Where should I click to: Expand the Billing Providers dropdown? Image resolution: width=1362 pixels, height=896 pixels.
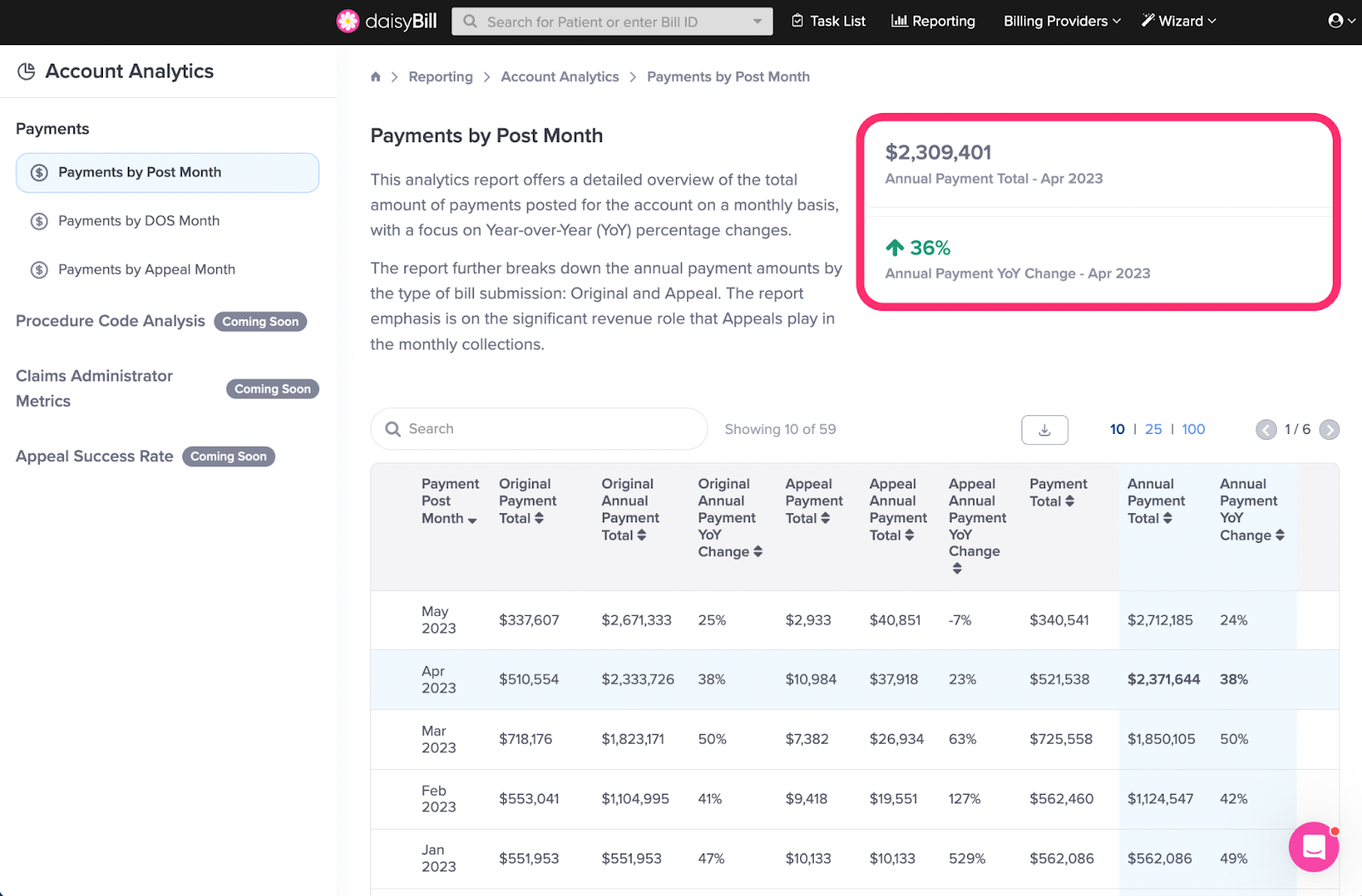tap(1062, 21)
